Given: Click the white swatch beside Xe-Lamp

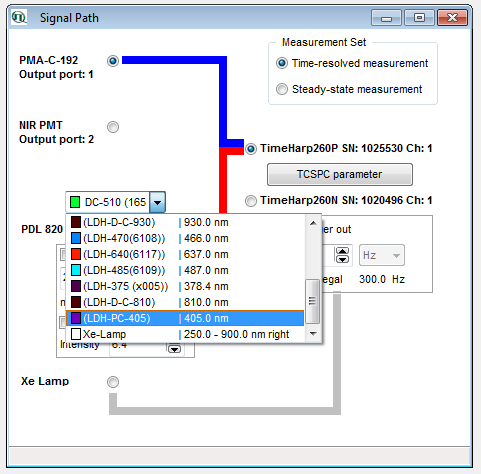Looking at the screenshot, I should point(76,334).
